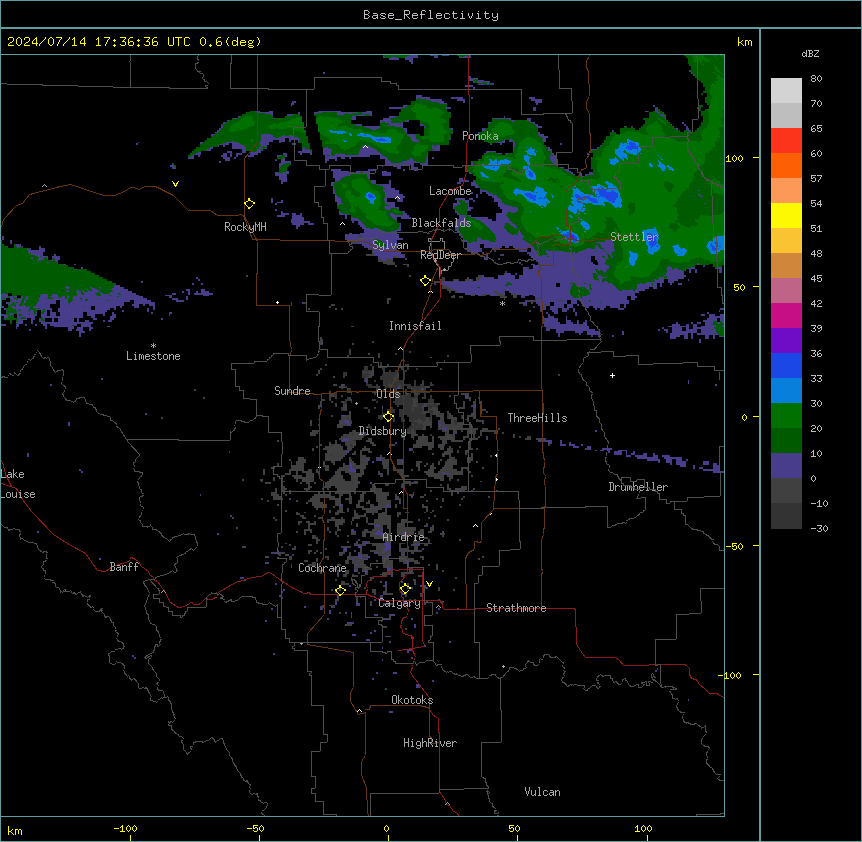Pick the blue 36 dBZ legend swatch

[x=786, y=365]
